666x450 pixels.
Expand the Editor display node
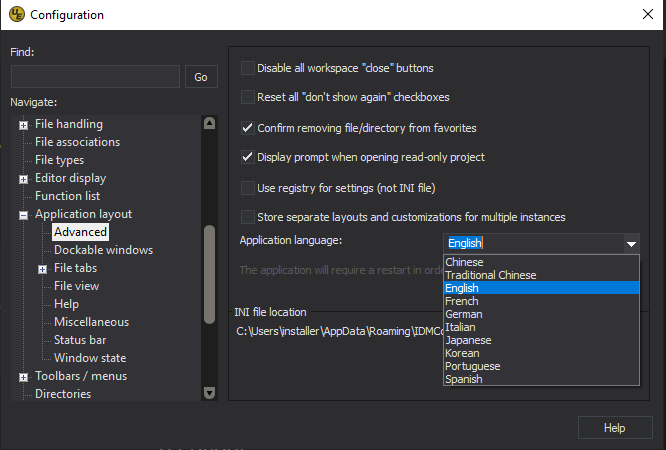pyautogui.click(x=23, y=179)
